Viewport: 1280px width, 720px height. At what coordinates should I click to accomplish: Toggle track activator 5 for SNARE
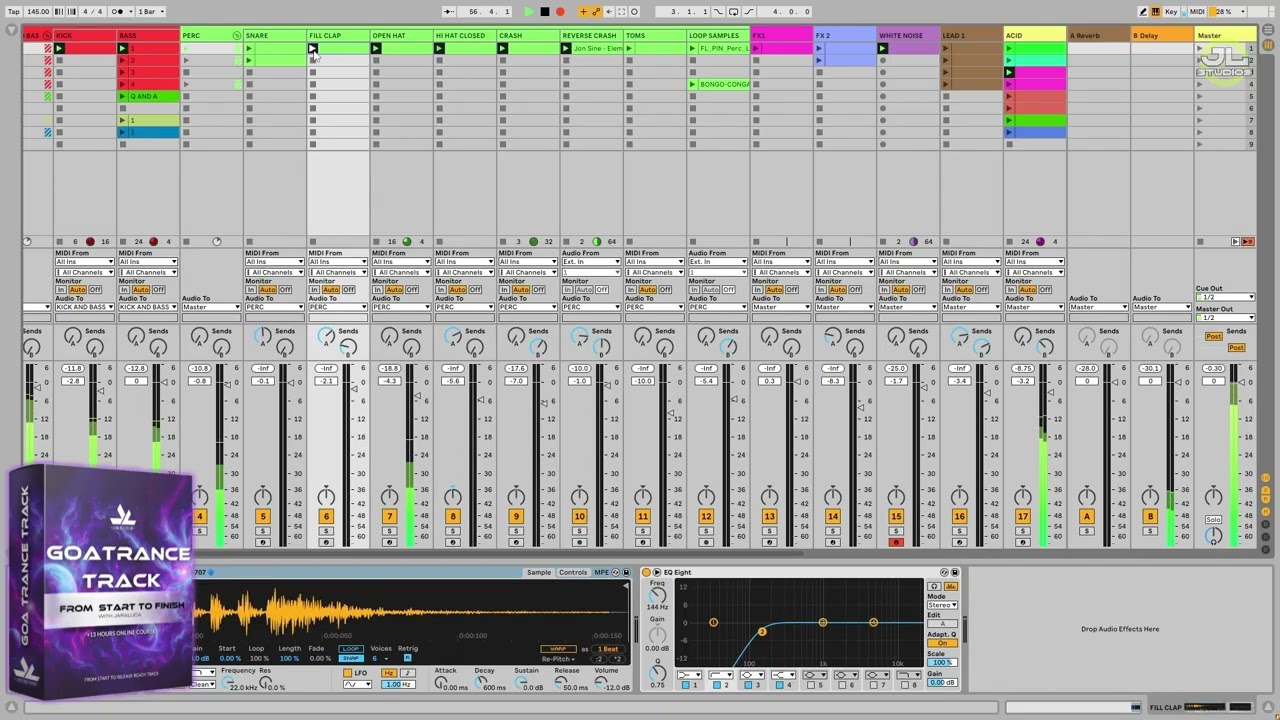[x=263, y=516]
